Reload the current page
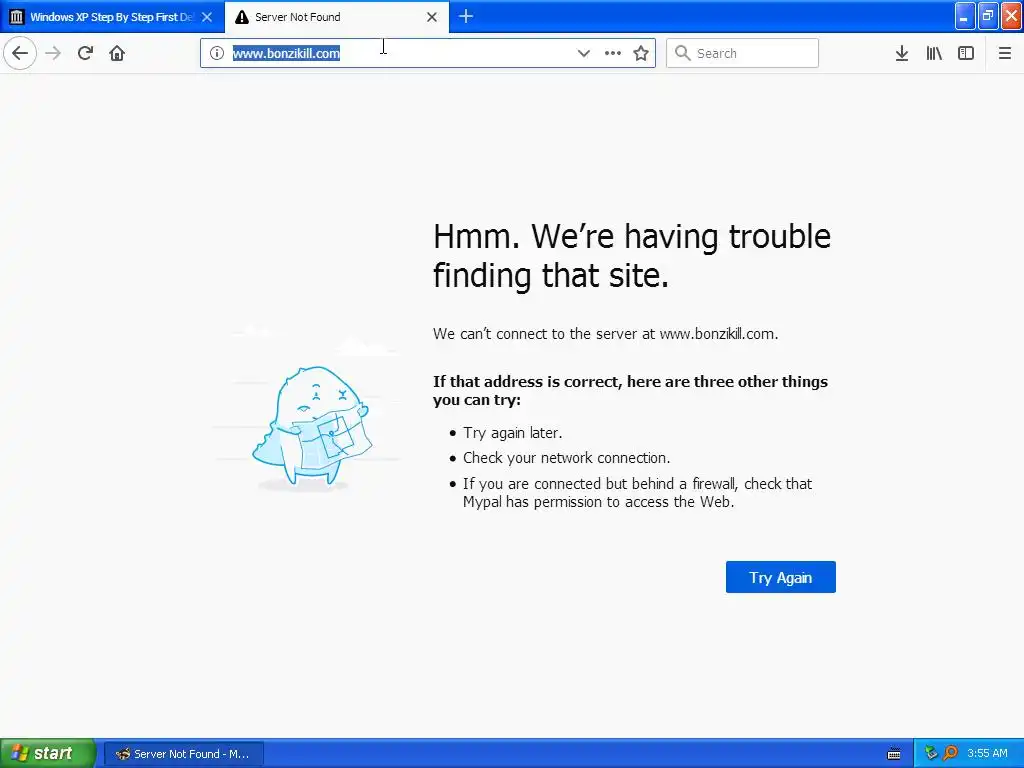Viewport: 1024px width, 768px height. 85,53
